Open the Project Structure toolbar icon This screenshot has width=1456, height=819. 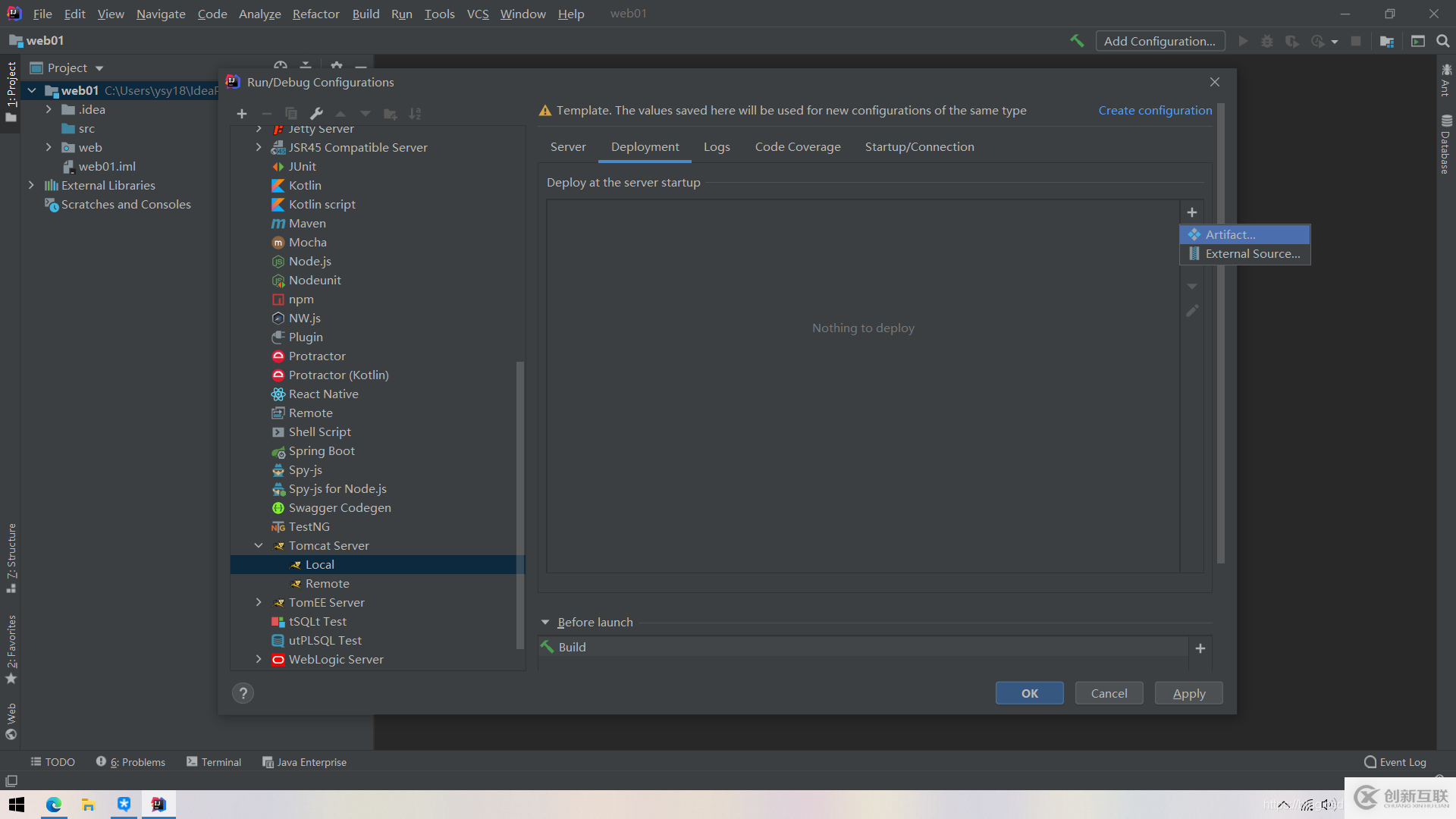pos(1386,41)
